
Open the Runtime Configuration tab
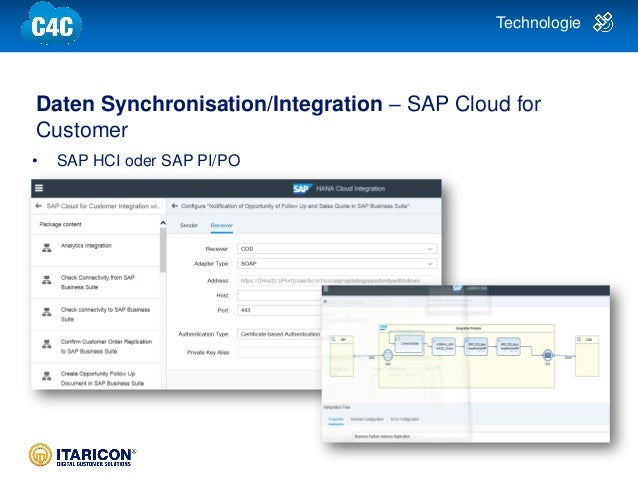pos(367,419)
